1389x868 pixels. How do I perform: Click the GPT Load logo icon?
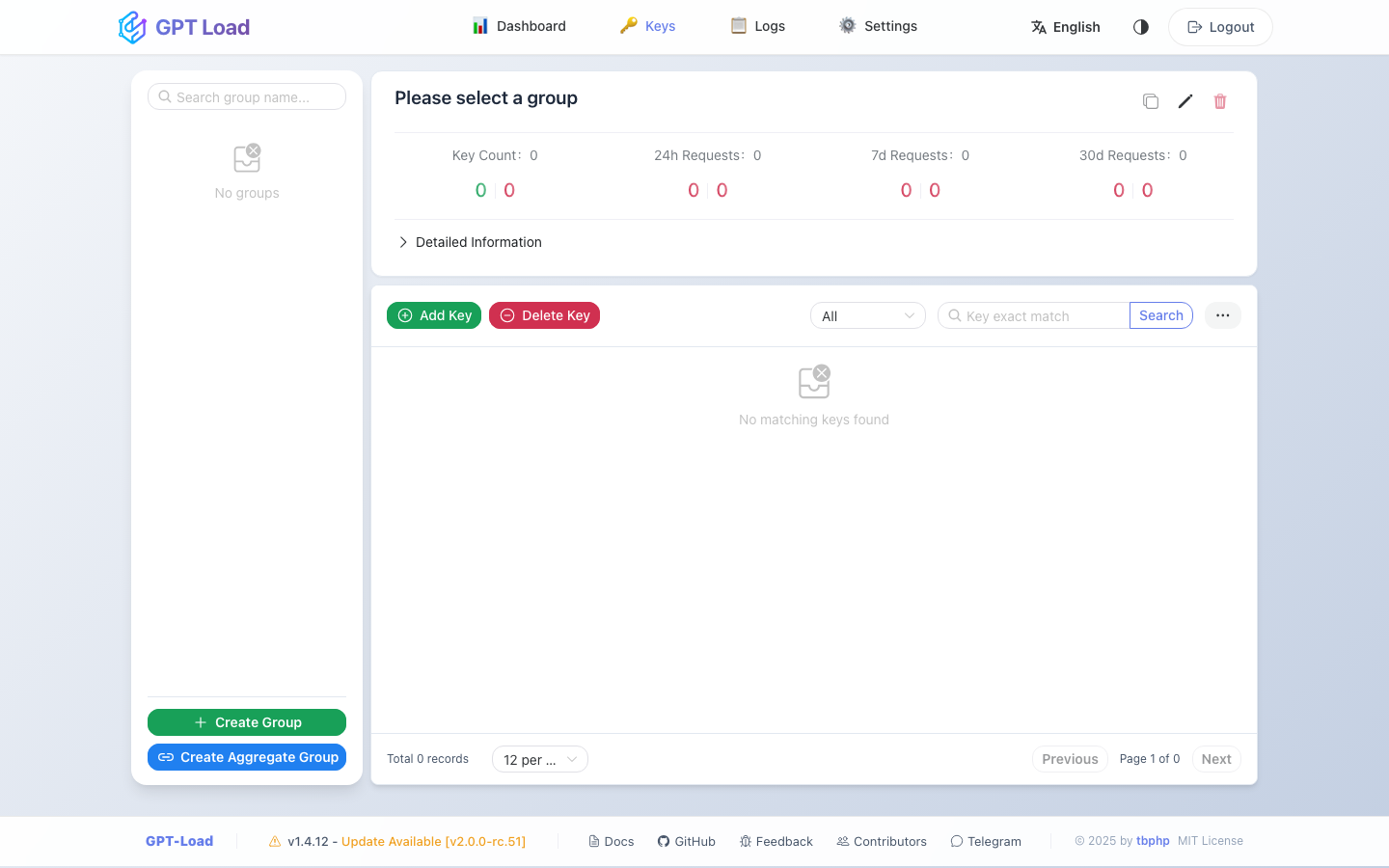(x=132, y=27)
